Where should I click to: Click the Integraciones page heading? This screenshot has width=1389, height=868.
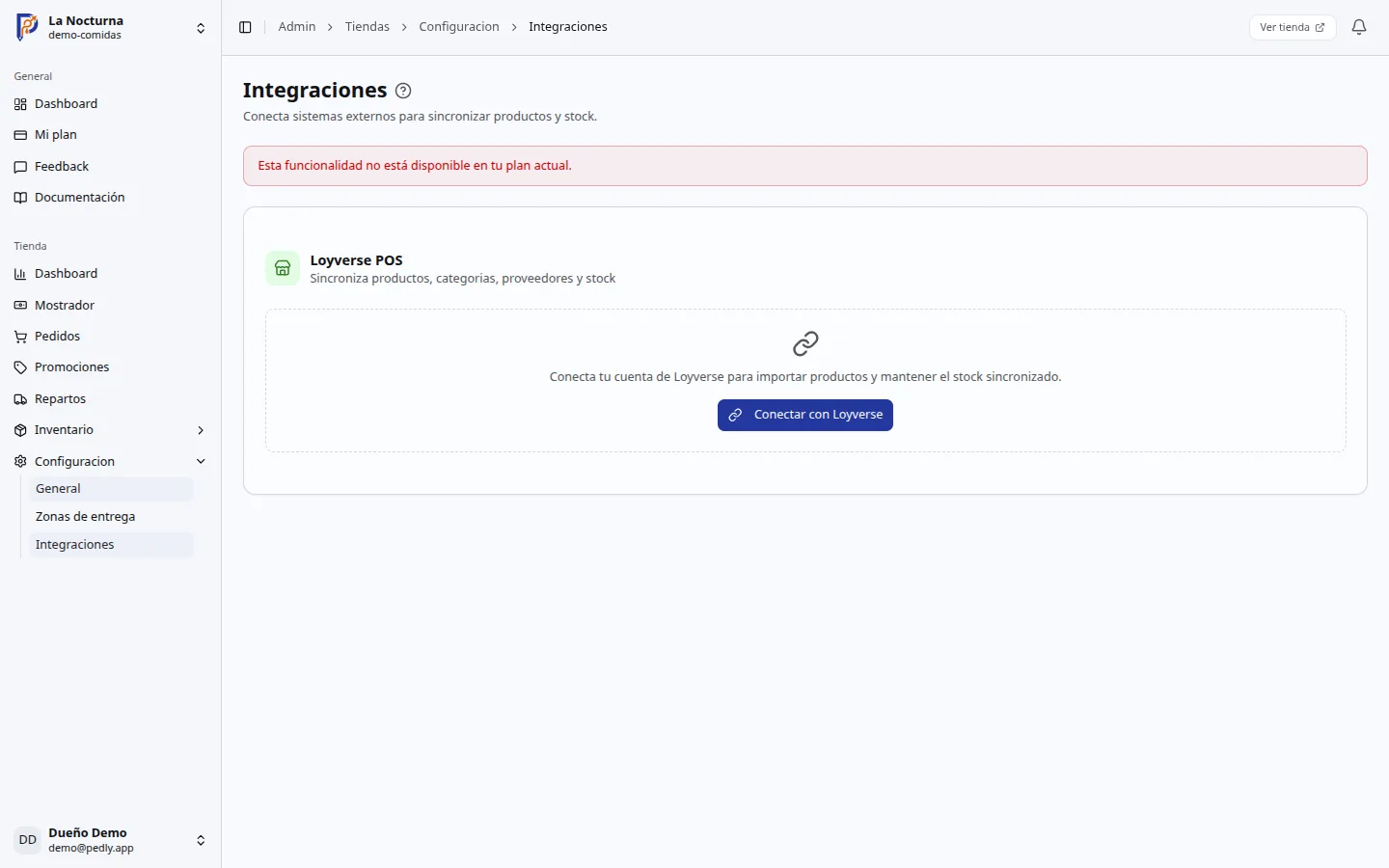click(x=314, y=91)
